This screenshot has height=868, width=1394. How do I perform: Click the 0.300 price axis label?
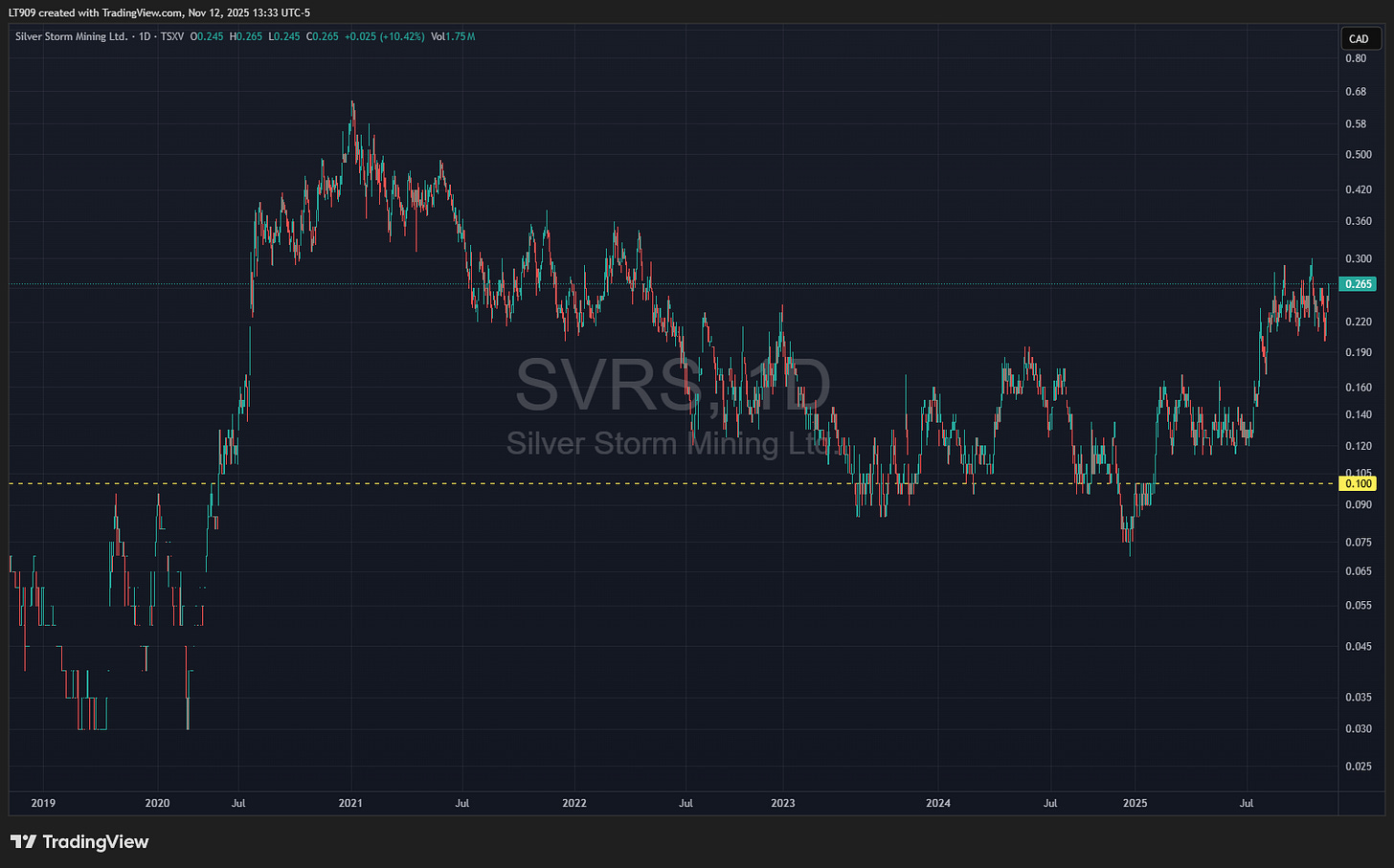pos(1359,258)
